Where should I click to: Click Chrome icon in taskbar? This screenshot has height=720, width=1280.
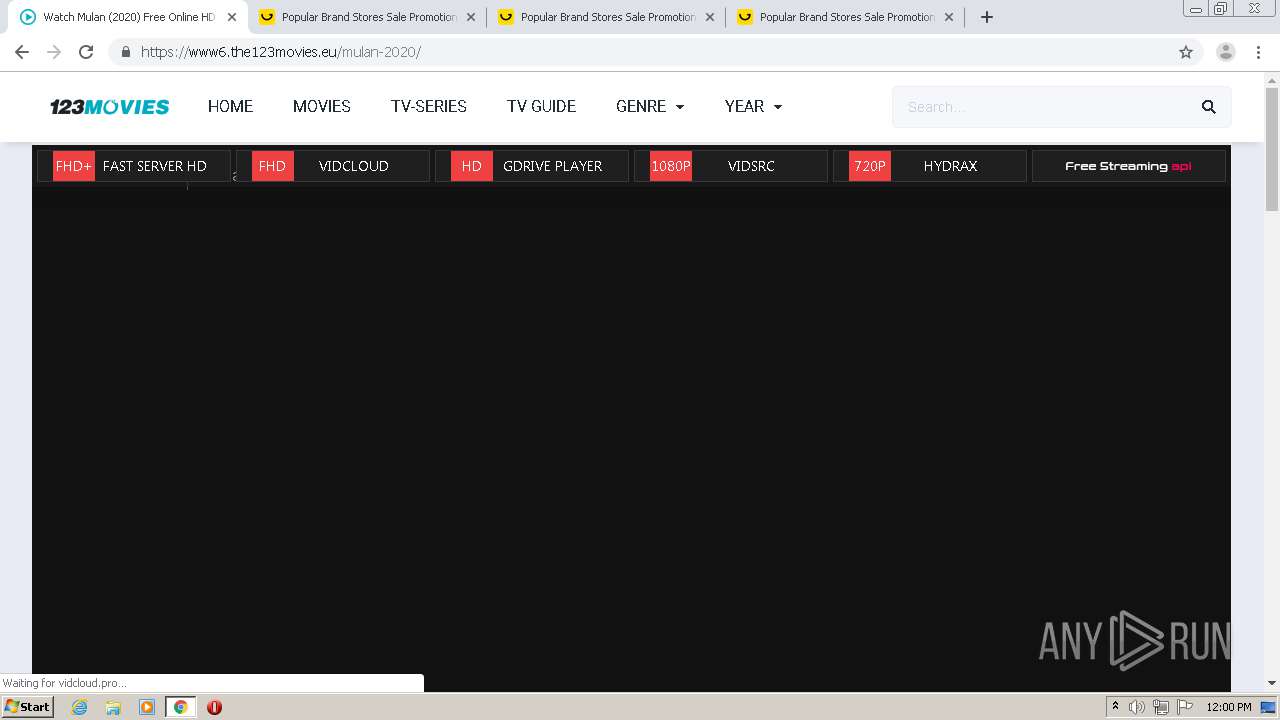(181, 707)
